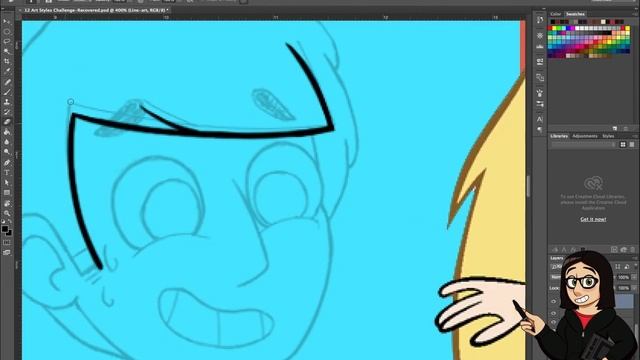Select the Clone Stamp tool
The width and height of the screenshot is (640, 360).
coord(7,102)
